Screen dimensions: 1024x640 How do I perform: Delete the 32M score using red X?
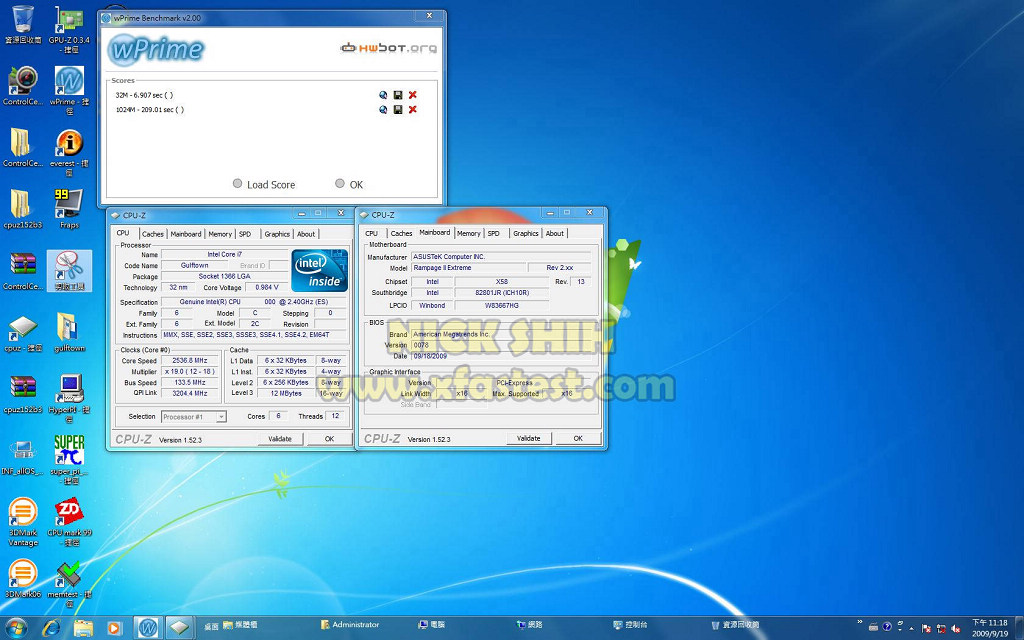pos(412,95)
